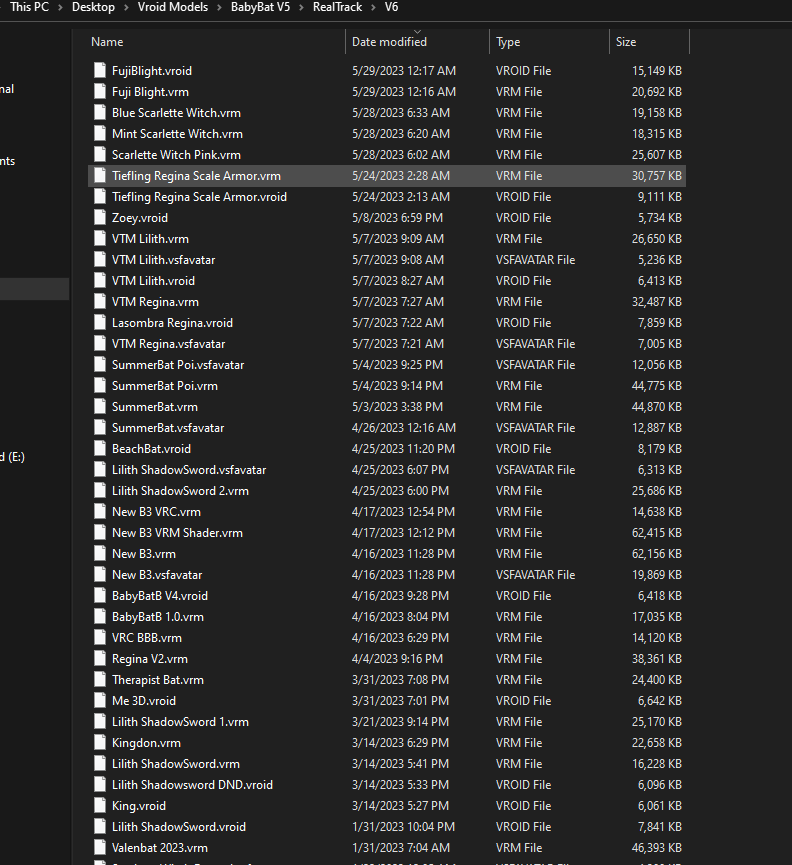This screenshot has width=792, height=865.
Task: Click the SummerBat.vrm file icon
Action: point(99,407)
